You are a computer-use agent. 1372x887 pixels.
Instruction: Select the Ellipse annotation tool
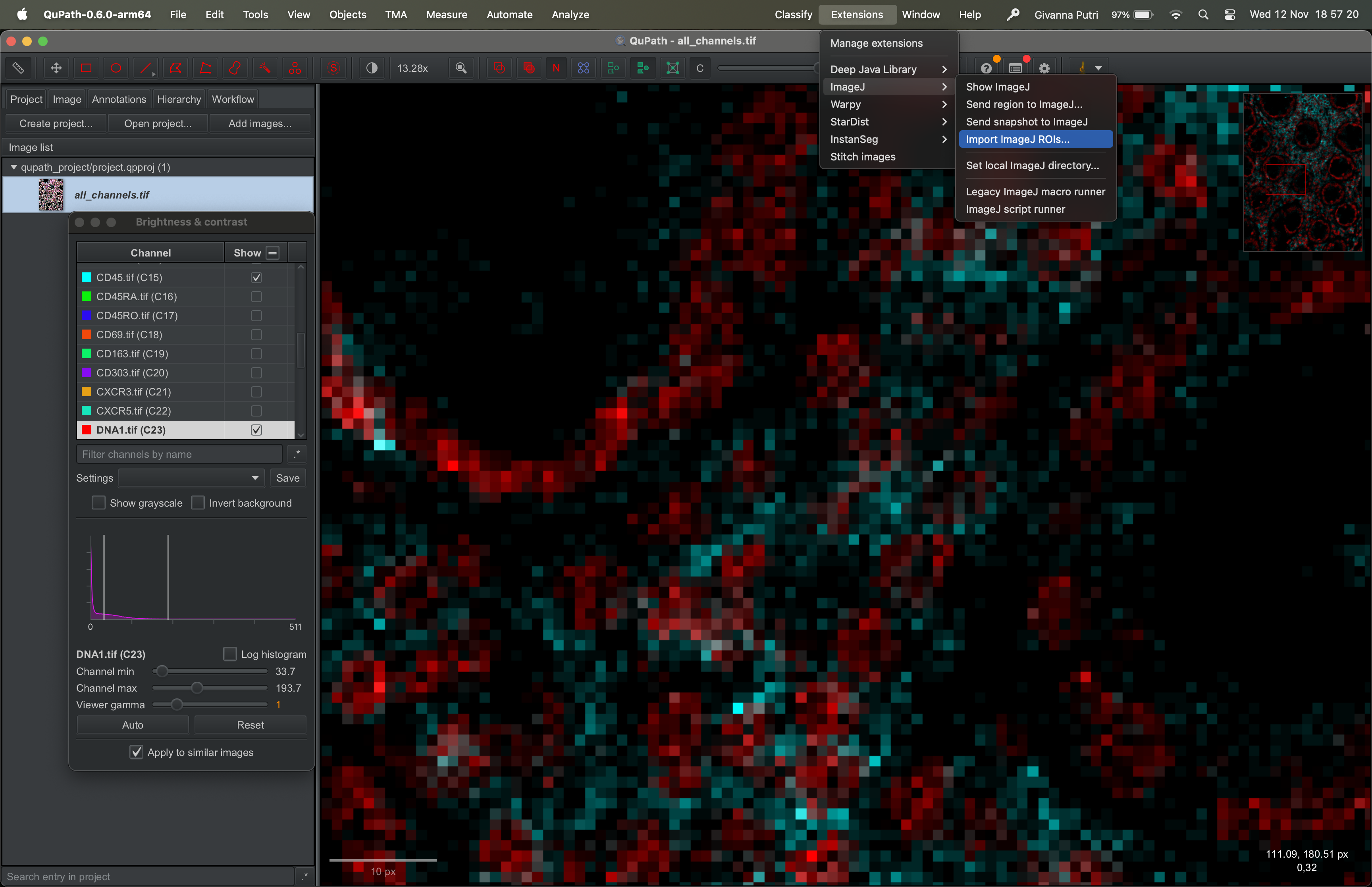click(x=116, y=68)
